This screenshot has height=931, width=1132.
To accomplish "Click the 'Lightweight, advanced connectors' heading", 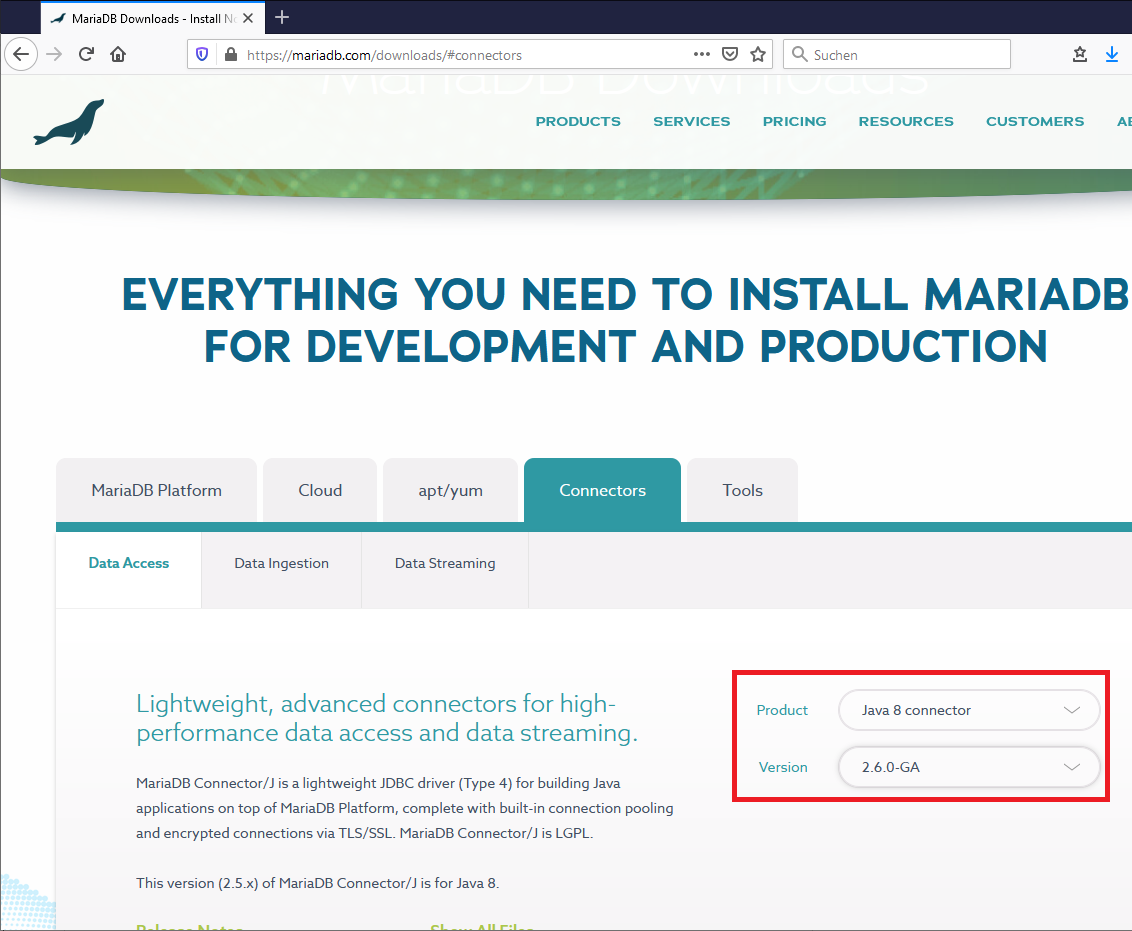I will (x=387, y=718).
